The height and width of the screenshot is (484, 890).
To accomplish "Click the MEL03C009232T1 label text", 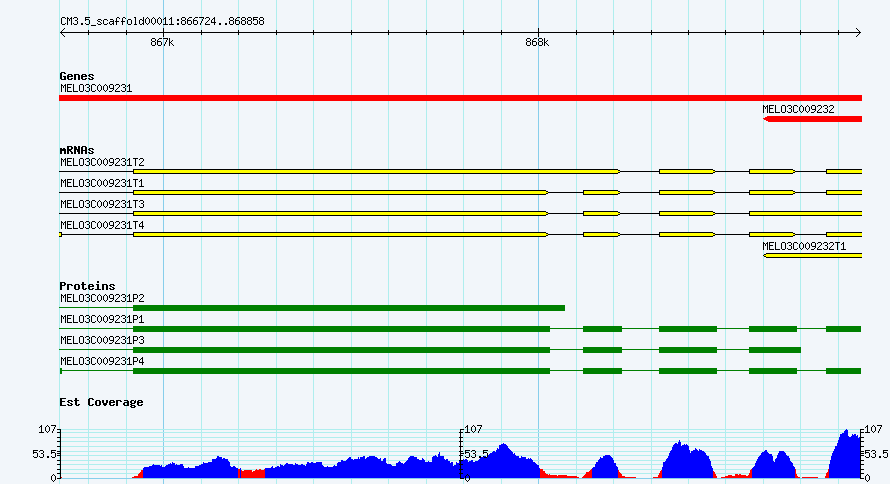I will [x=804, y=246].
